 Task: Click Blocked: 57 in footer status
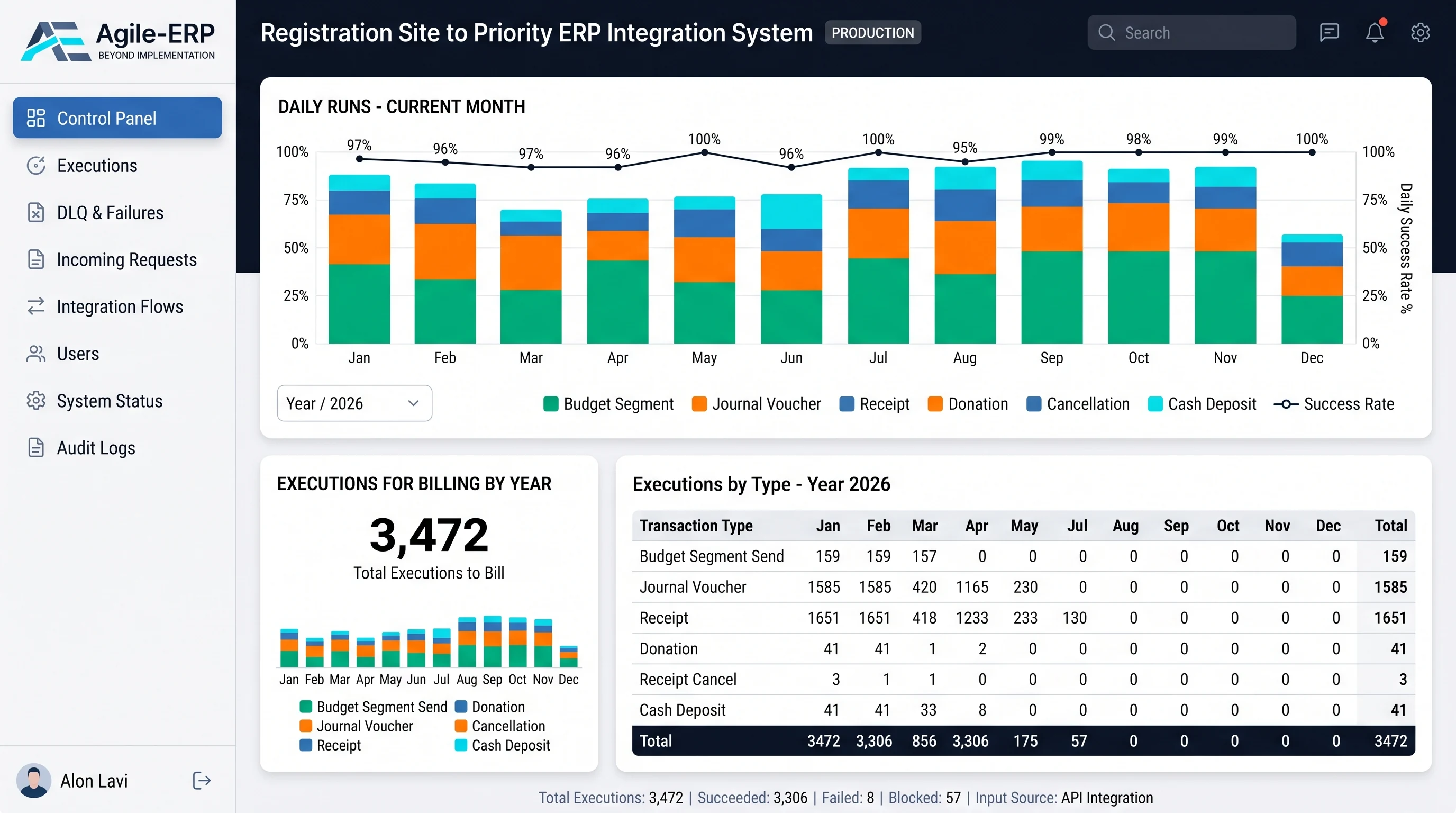(x=925, y=798)
